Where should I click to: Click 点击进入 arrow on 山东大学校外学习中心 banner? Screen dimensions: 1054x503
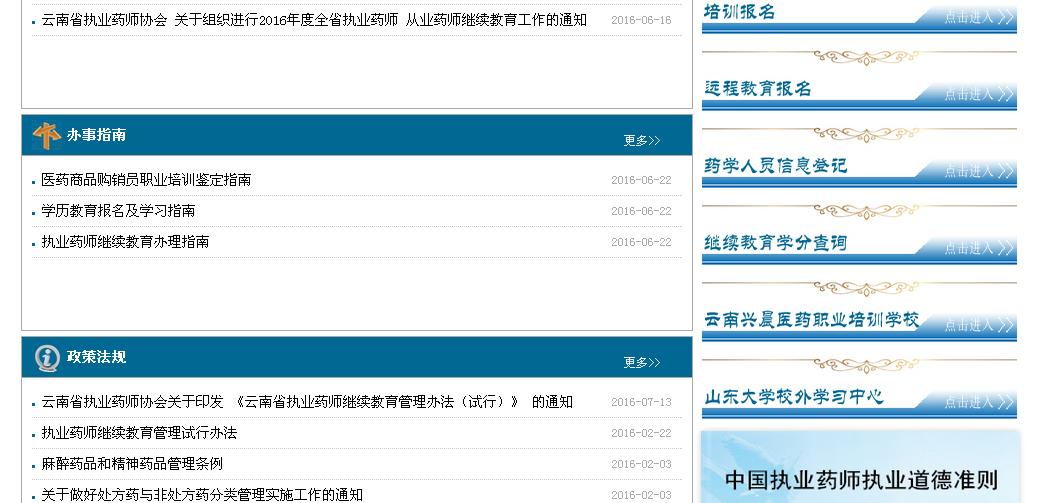(x=979, y=403)
